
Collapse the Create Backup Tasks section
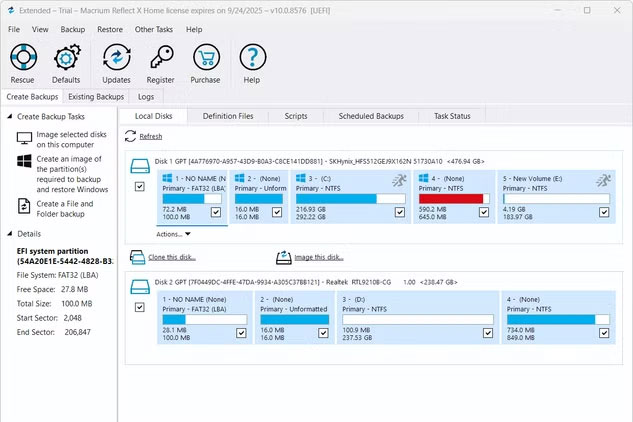point(8,117)
